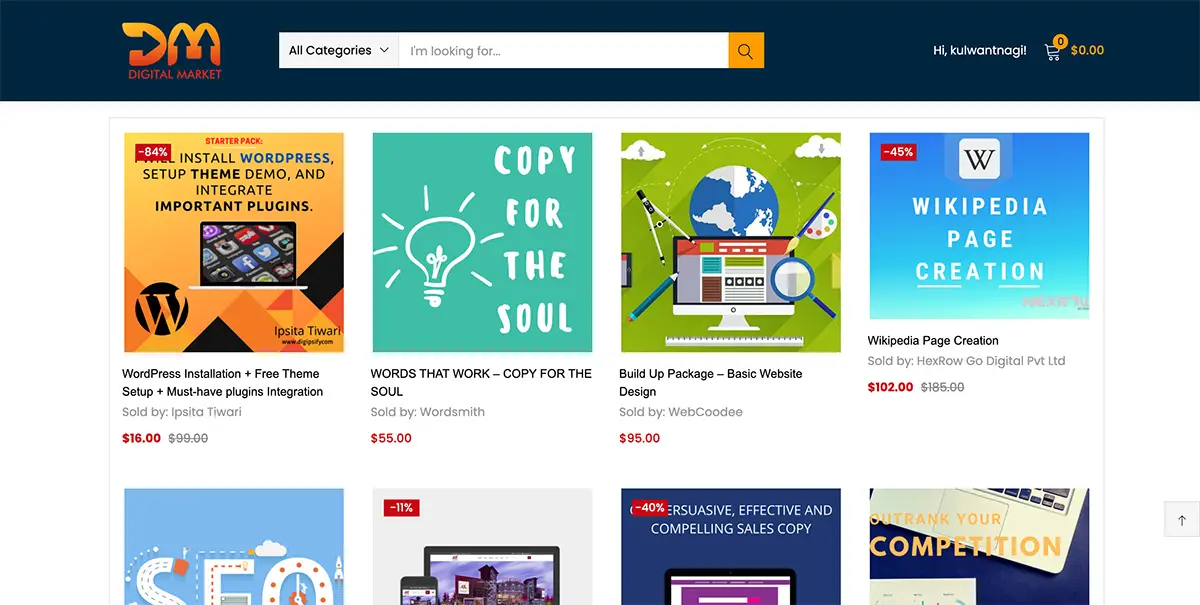Visit seller Ipsita Tiwari's store
This screenshot has height=605, width=1200.
click(204, 412)
